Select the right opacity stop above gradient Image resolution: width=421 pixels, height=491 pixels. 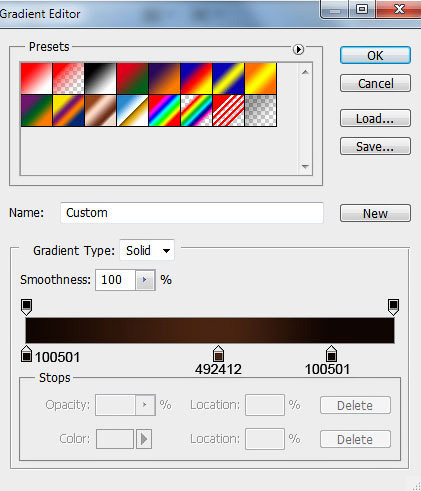(393, 307)
